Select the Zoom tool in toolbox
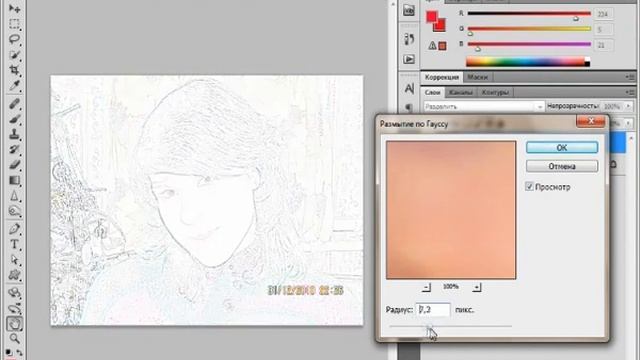This screenshot has width=640, height=360. pos(14,339)
